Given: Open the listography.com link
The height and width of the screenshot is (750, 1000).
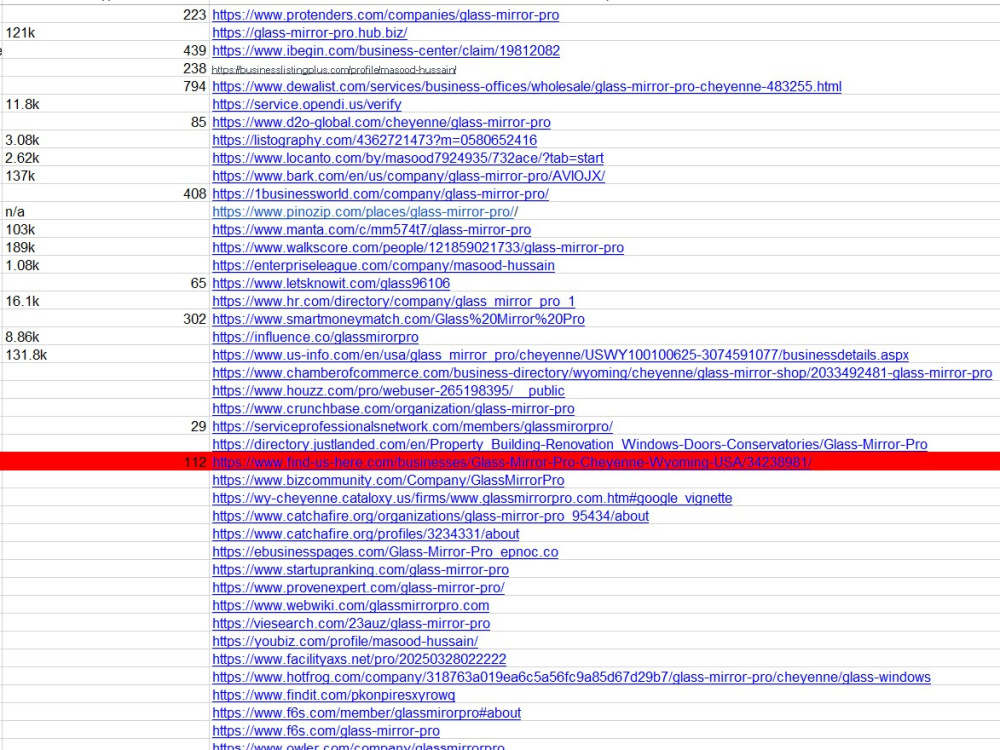Looking at the screenshot, I should 374,140.
